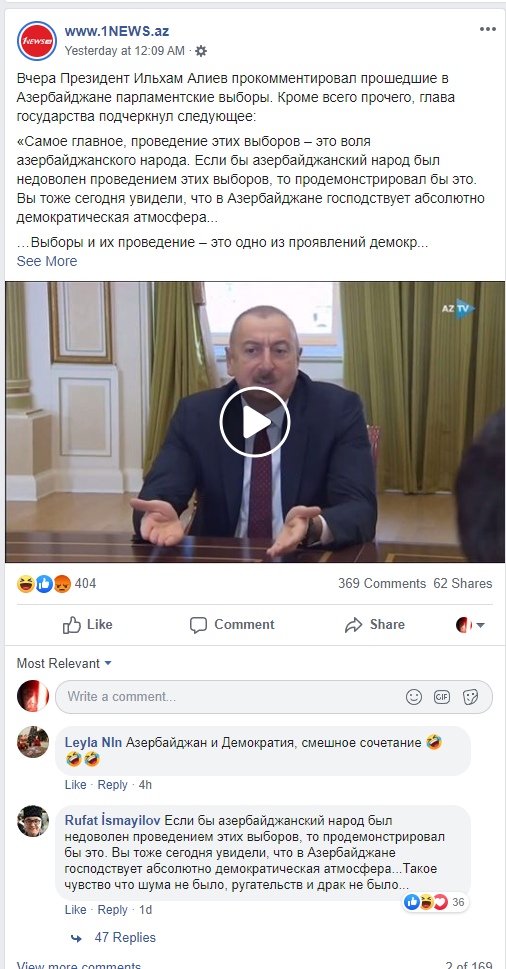506x969 pixels.
Task: Expand the post text with See More
Action: pos(47,261)
